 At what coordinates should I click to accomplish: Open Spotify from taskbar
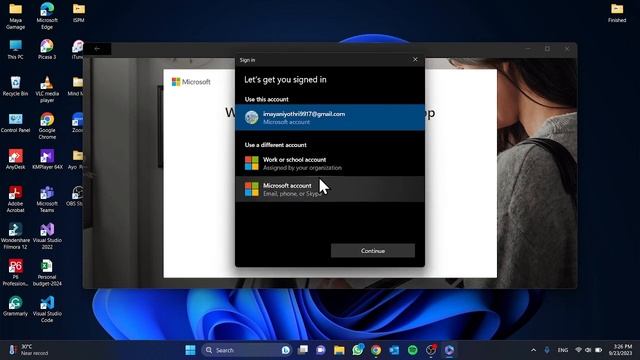[x=413, y=350]
